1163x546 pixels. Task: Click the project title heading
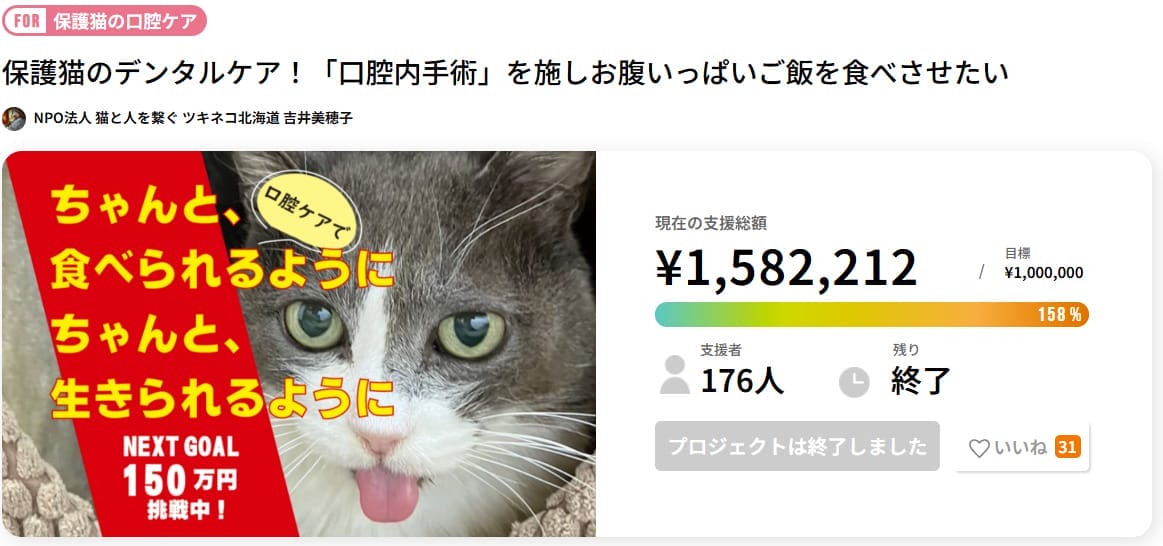tap(505, 73)
